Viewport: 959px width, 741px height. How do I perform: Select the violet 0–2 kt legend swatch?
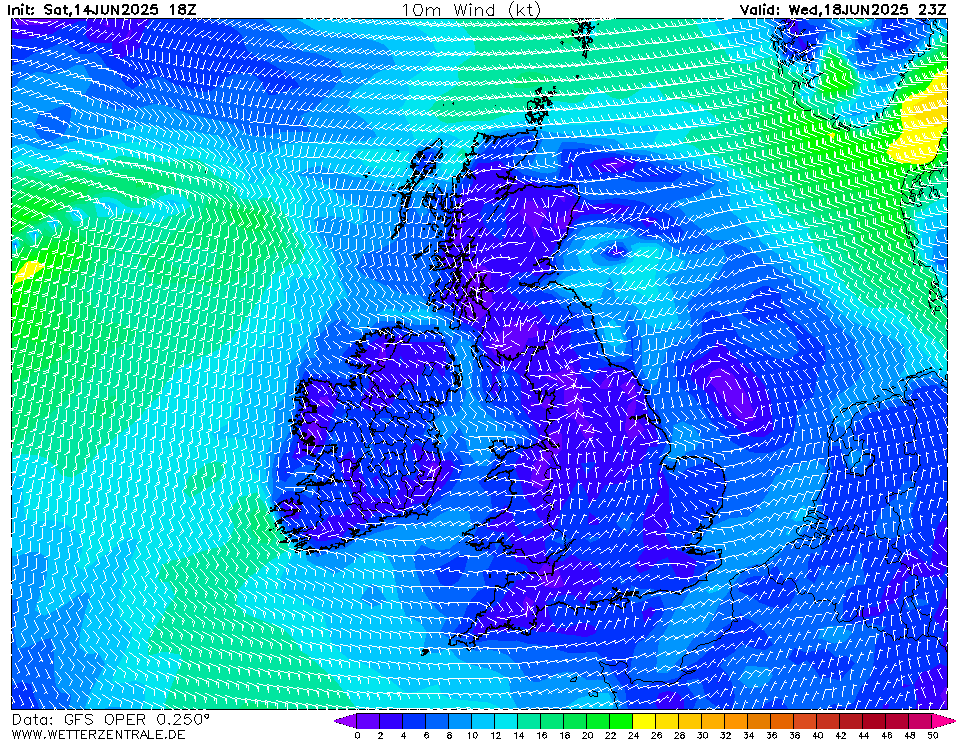(368, 721)
